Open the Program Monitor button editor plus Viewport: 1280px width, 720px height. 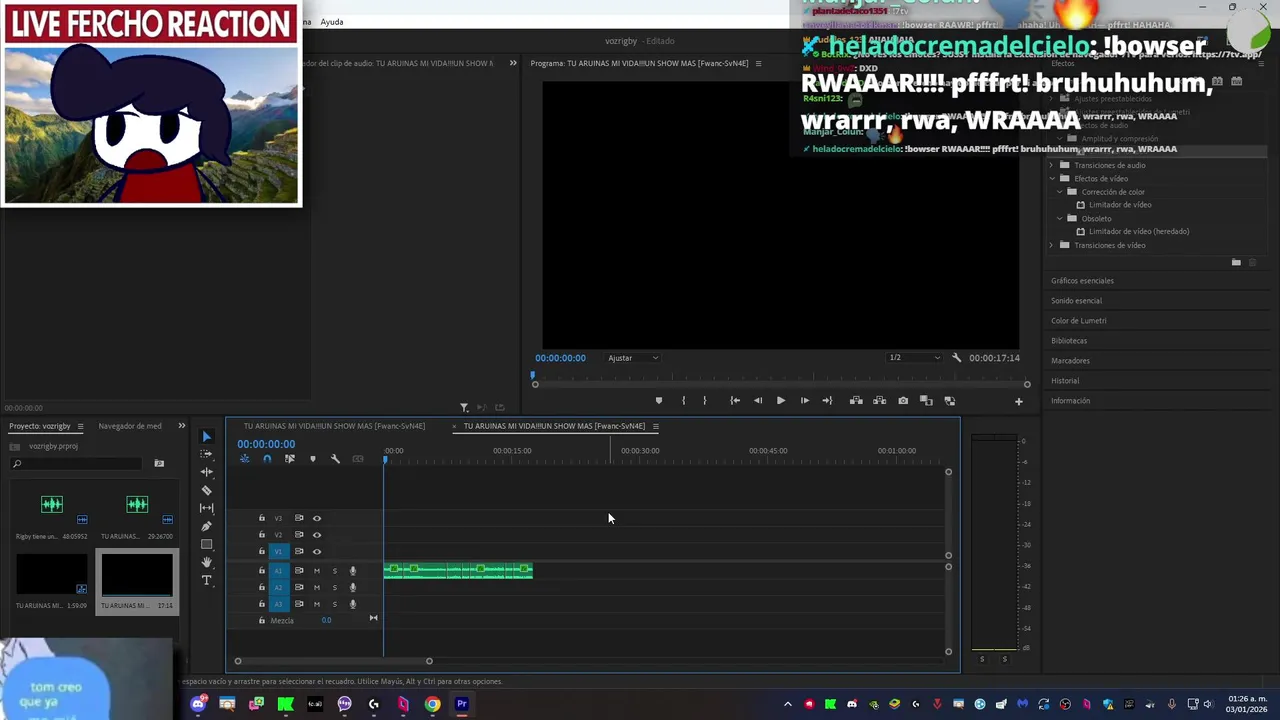click(x=1019, y=402)
